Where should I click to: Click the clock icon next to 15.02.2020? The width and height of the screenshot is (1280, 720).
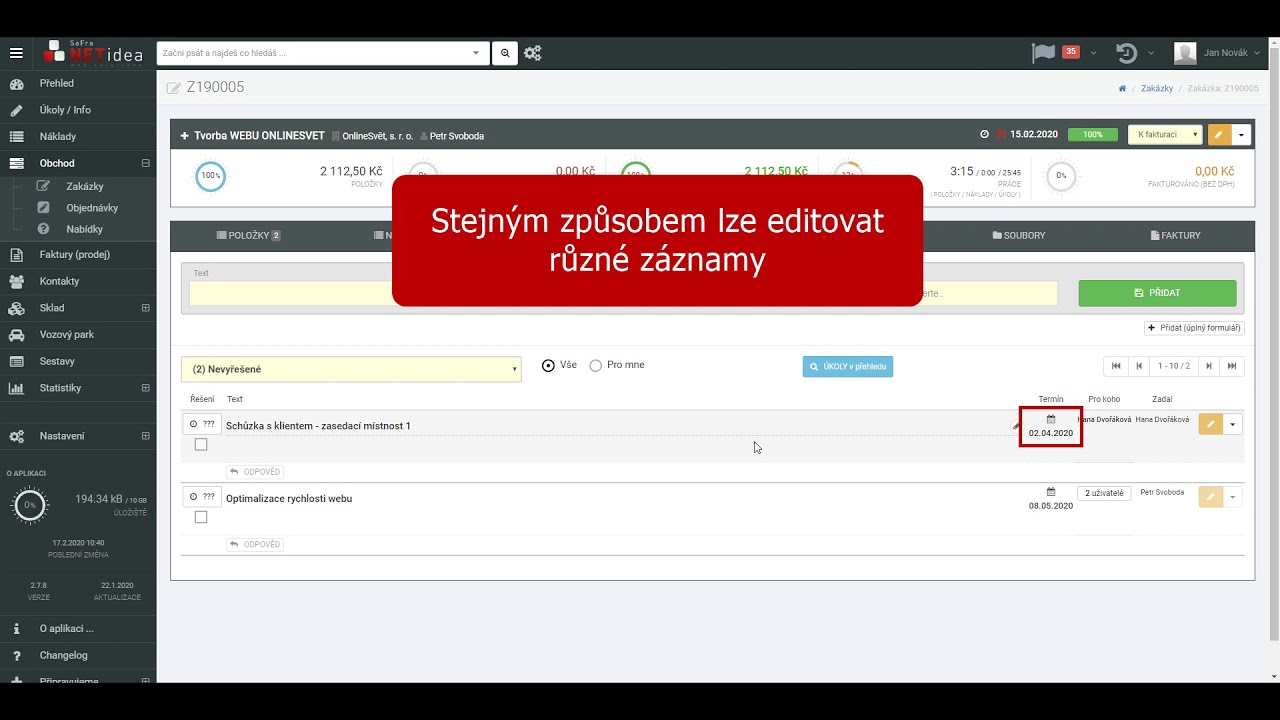click(x=984, y=135)
